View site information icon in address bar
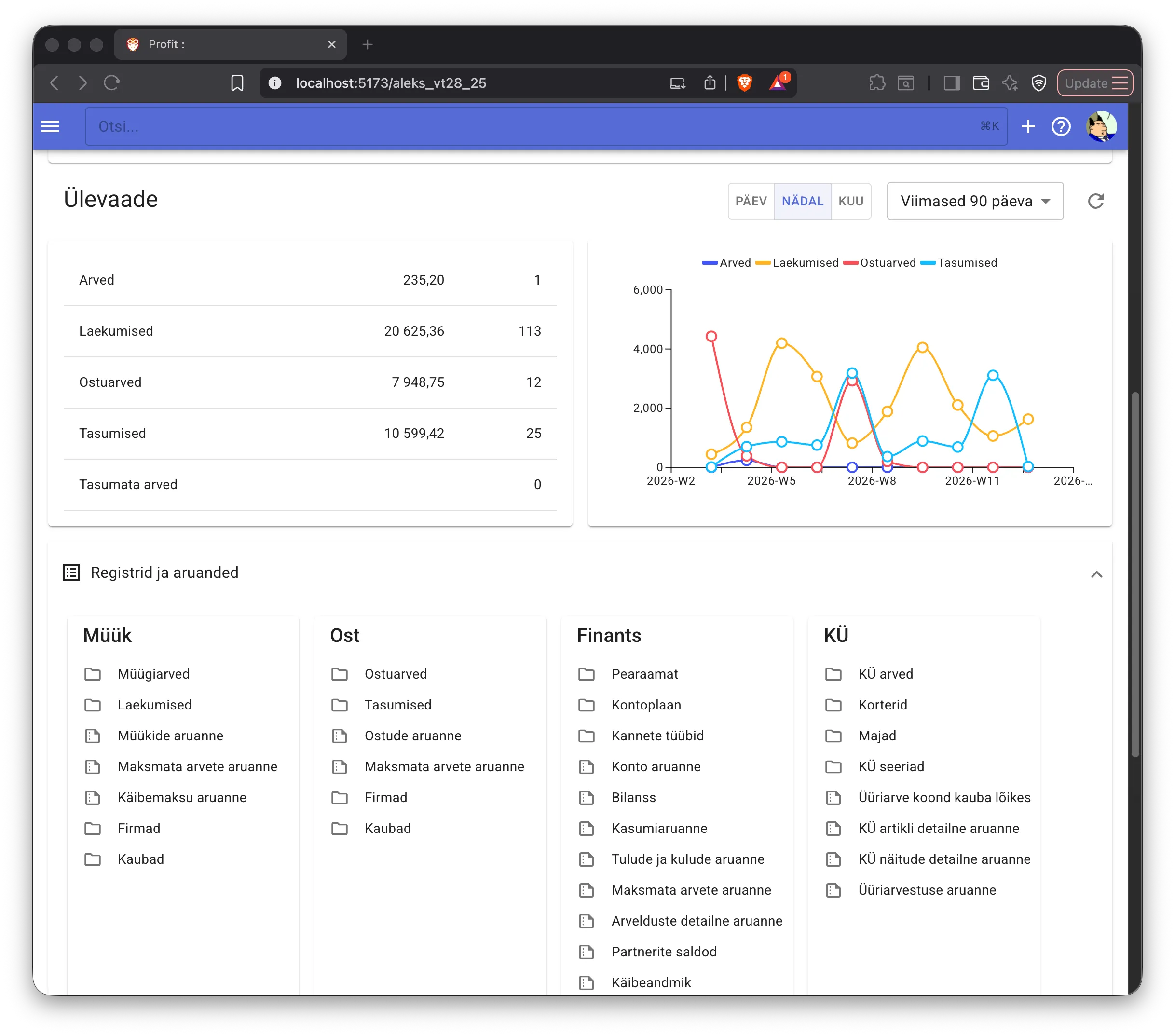This screenshot has width=1175, height=1036. (x=275, y=83)
